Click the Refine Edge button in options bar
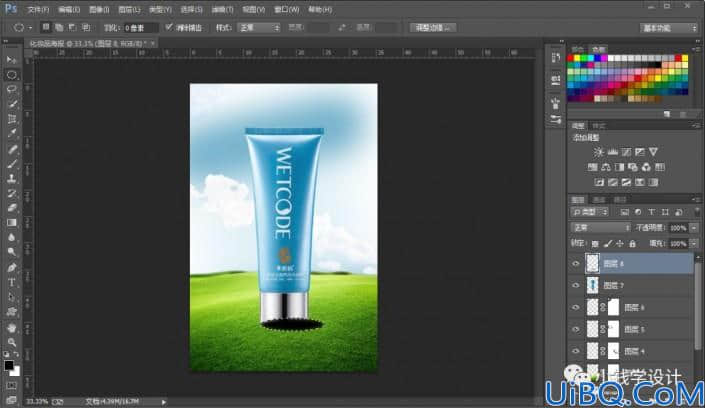Screen dimensions: 705x408 point(433,28)
